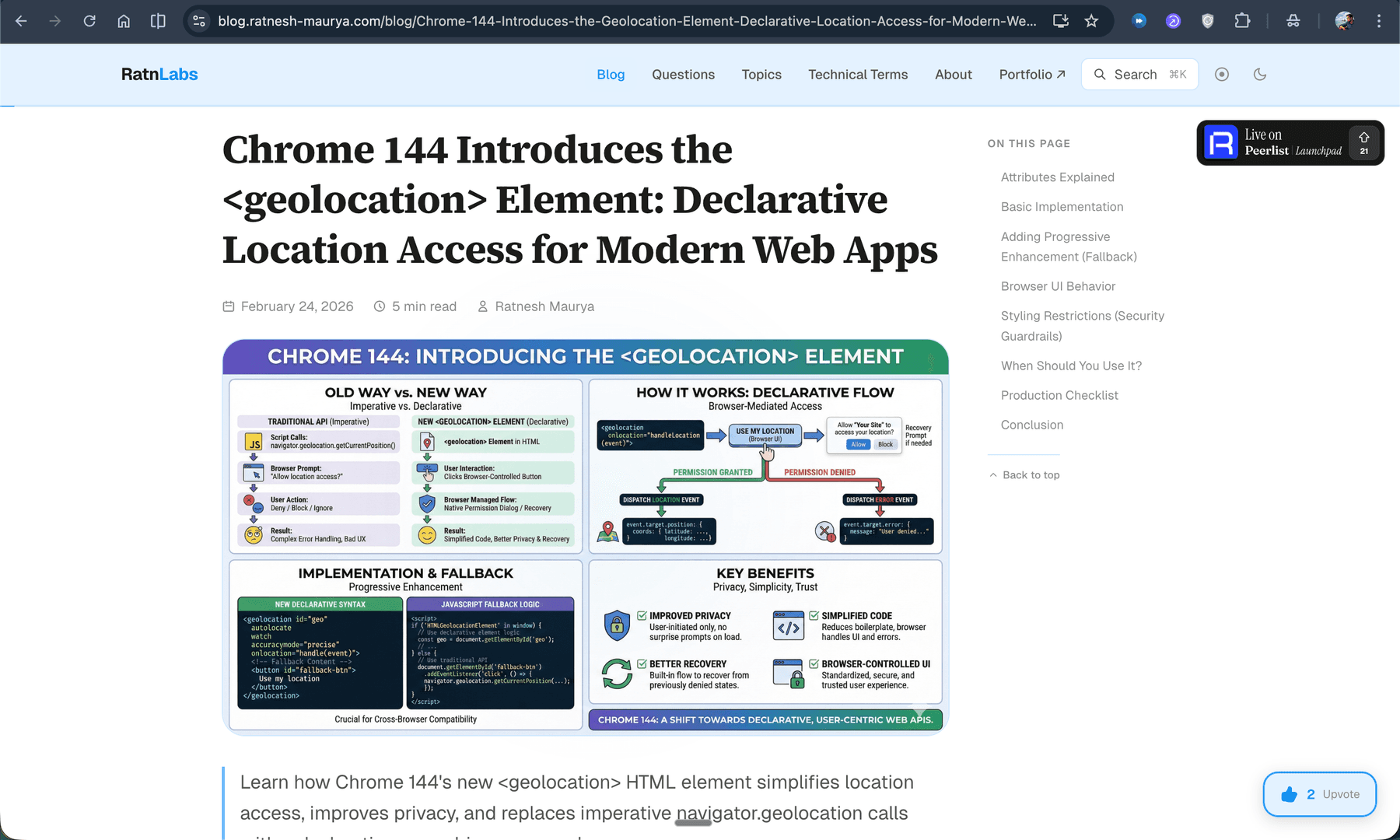
Task: Jump to Production Checklist section
Action: 1059,395
